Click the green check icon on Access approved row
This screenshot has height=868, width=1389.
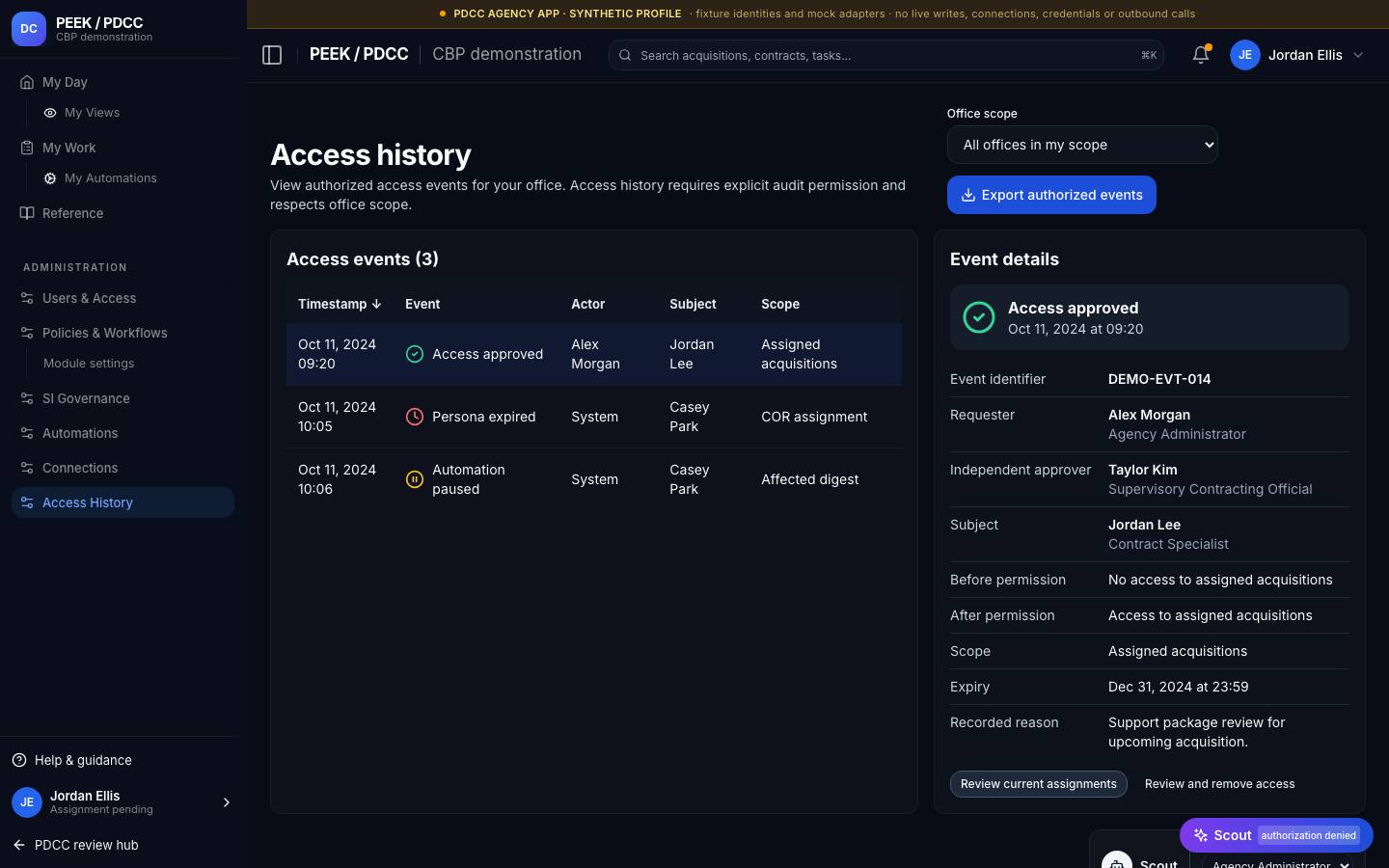(415, 354)
